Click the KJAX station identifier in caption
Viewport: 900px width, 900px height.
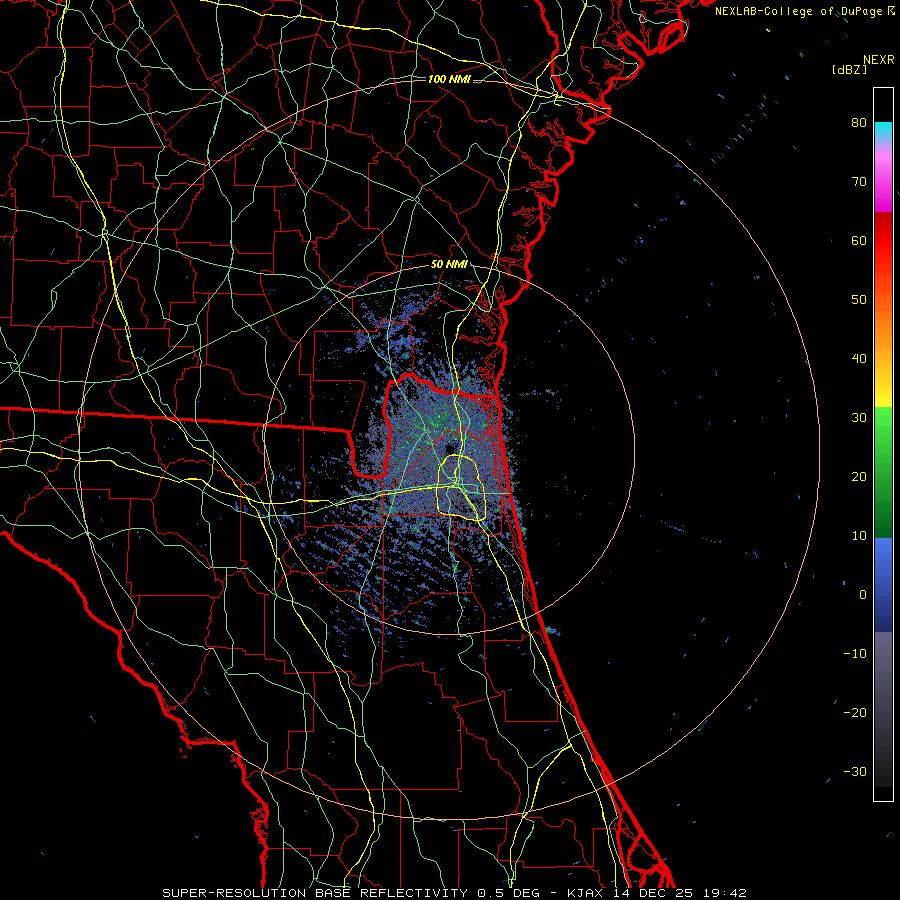point(585,893)
